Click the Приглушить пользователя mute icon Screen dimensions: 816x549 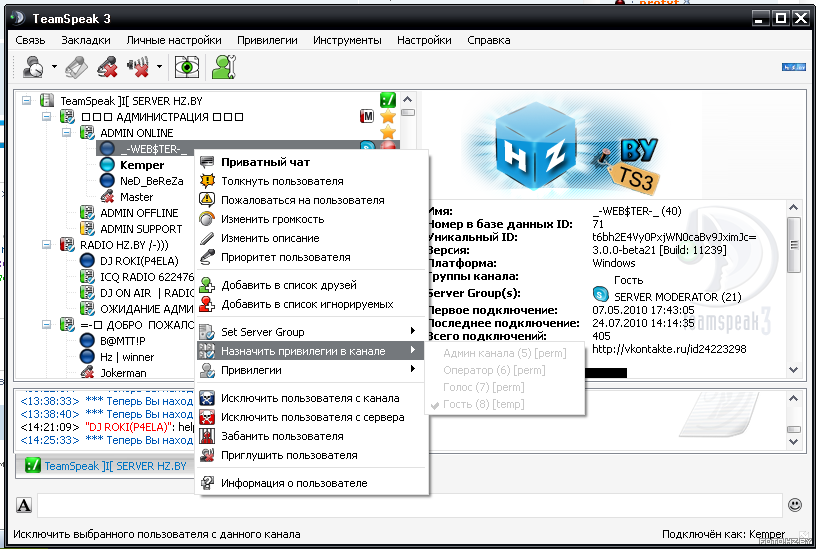(x=207, y=455)
